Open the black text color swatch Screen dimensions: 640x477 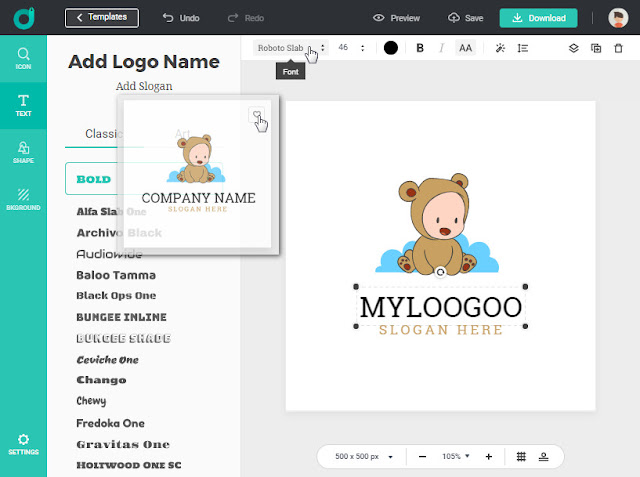point(391,48)
